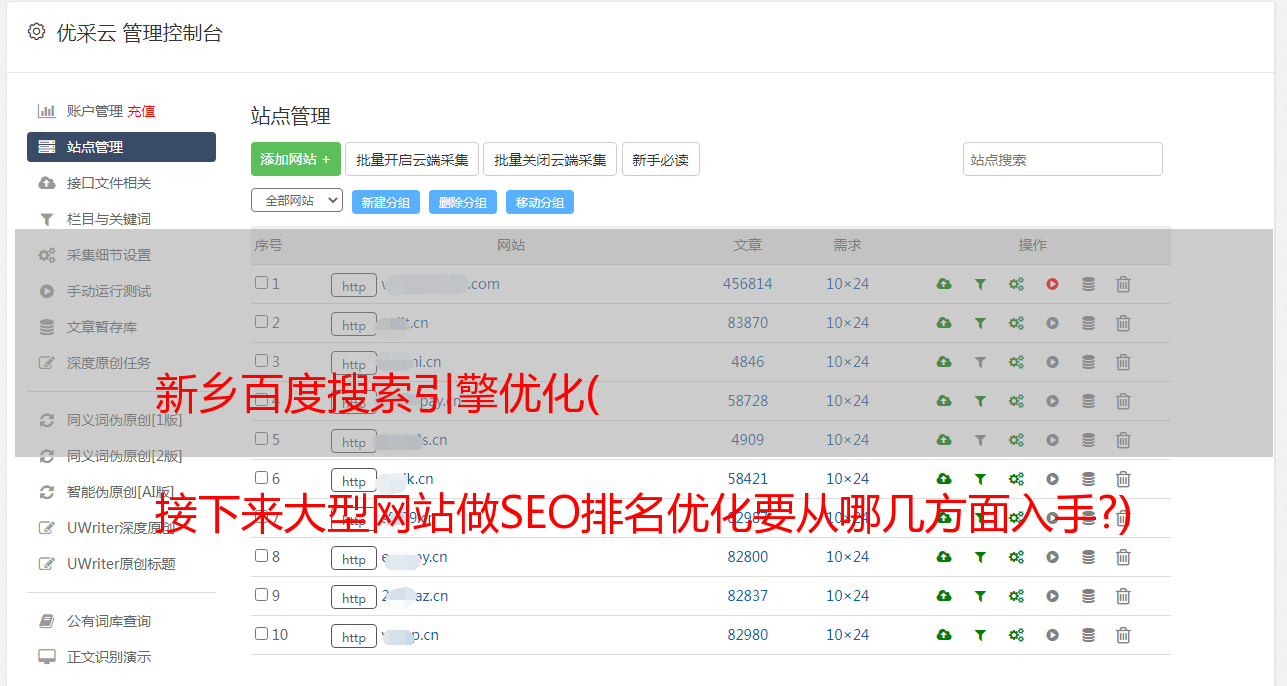Click article count 456814
Image resolution: width=1287 pixels, height=686 pixels.
[x=748, y=284]
